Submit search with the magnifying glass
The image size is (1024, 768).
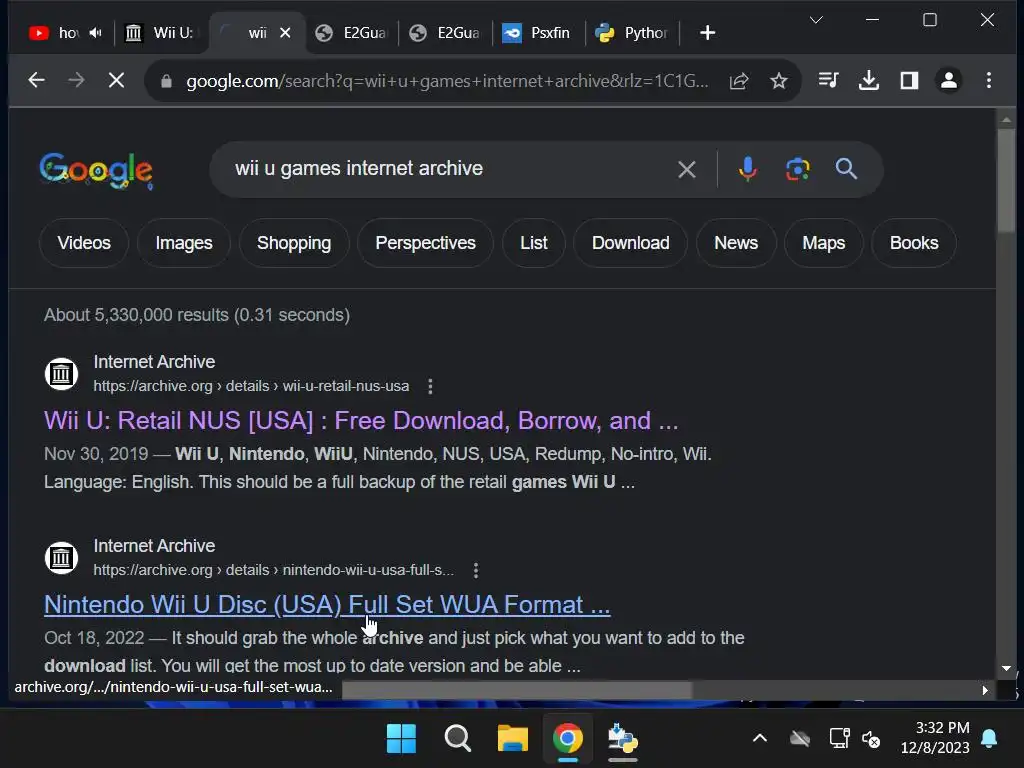(x=846, y=169)
